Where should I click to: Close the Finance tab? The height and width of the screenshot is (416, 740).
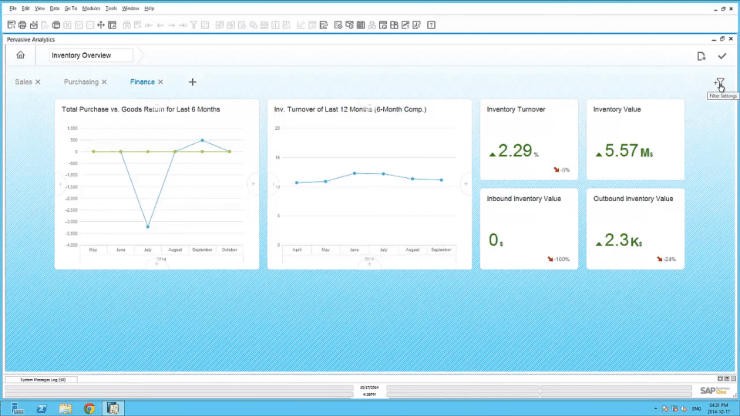(x=160, y=82)
